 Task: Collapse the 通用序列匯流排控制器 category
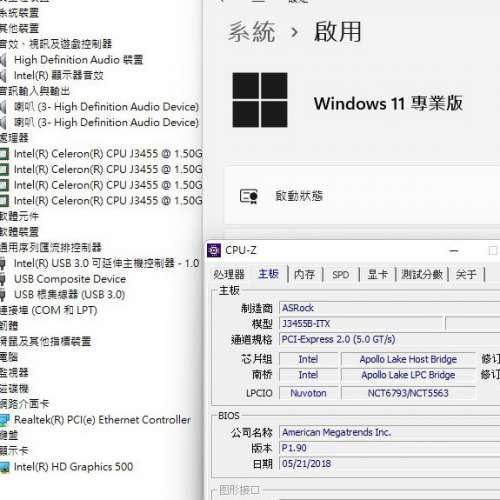tap(51, 247)
